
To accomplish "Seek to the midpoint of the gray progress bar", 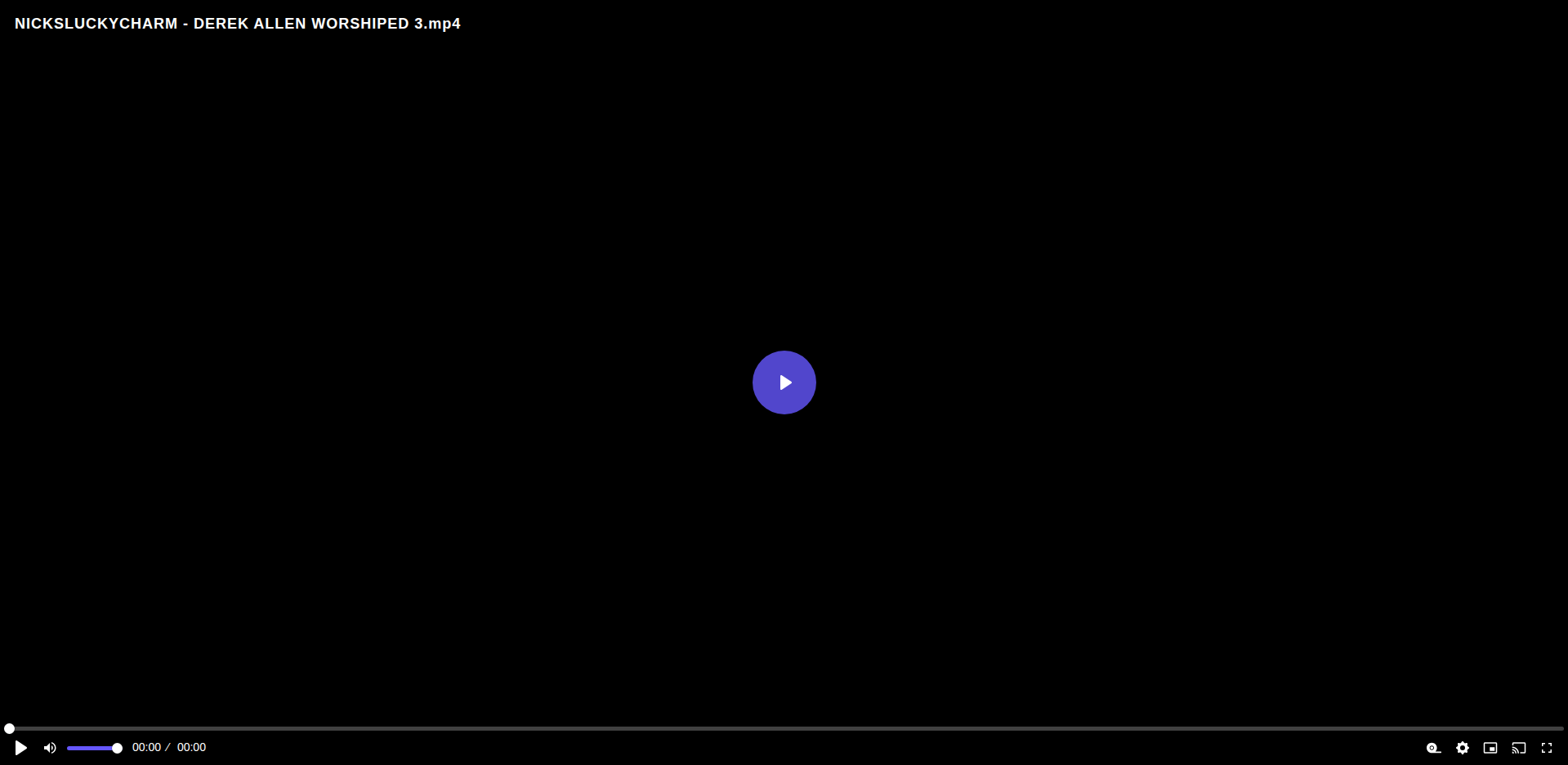I will pos(784,728).
